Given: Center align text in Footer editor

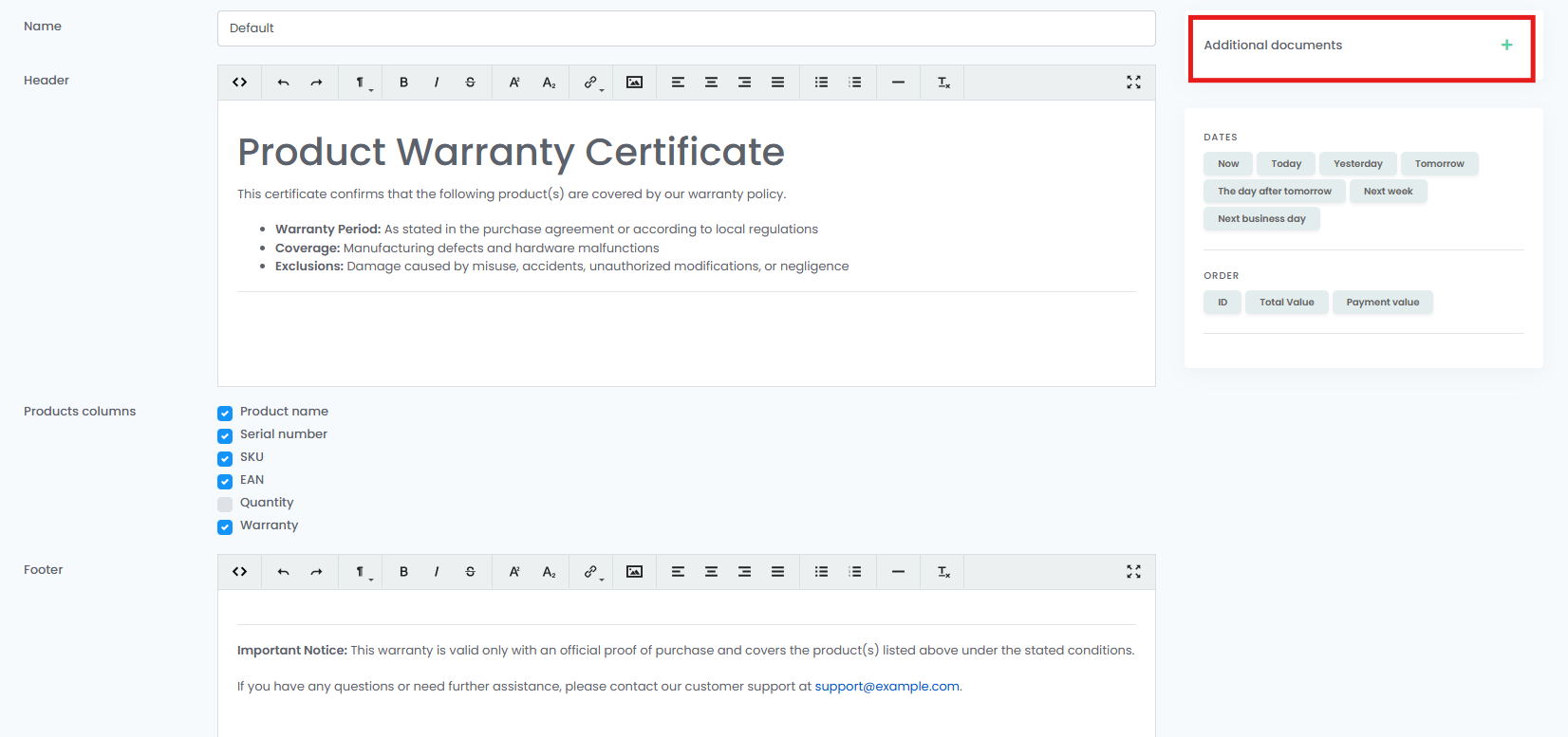Looking at the screenshot, I should [x=711, y=572].
